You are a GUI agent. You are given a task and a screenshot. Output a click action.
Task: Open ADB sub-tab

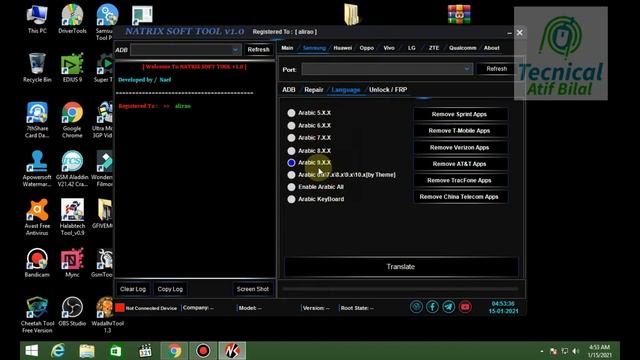(289, 90)
